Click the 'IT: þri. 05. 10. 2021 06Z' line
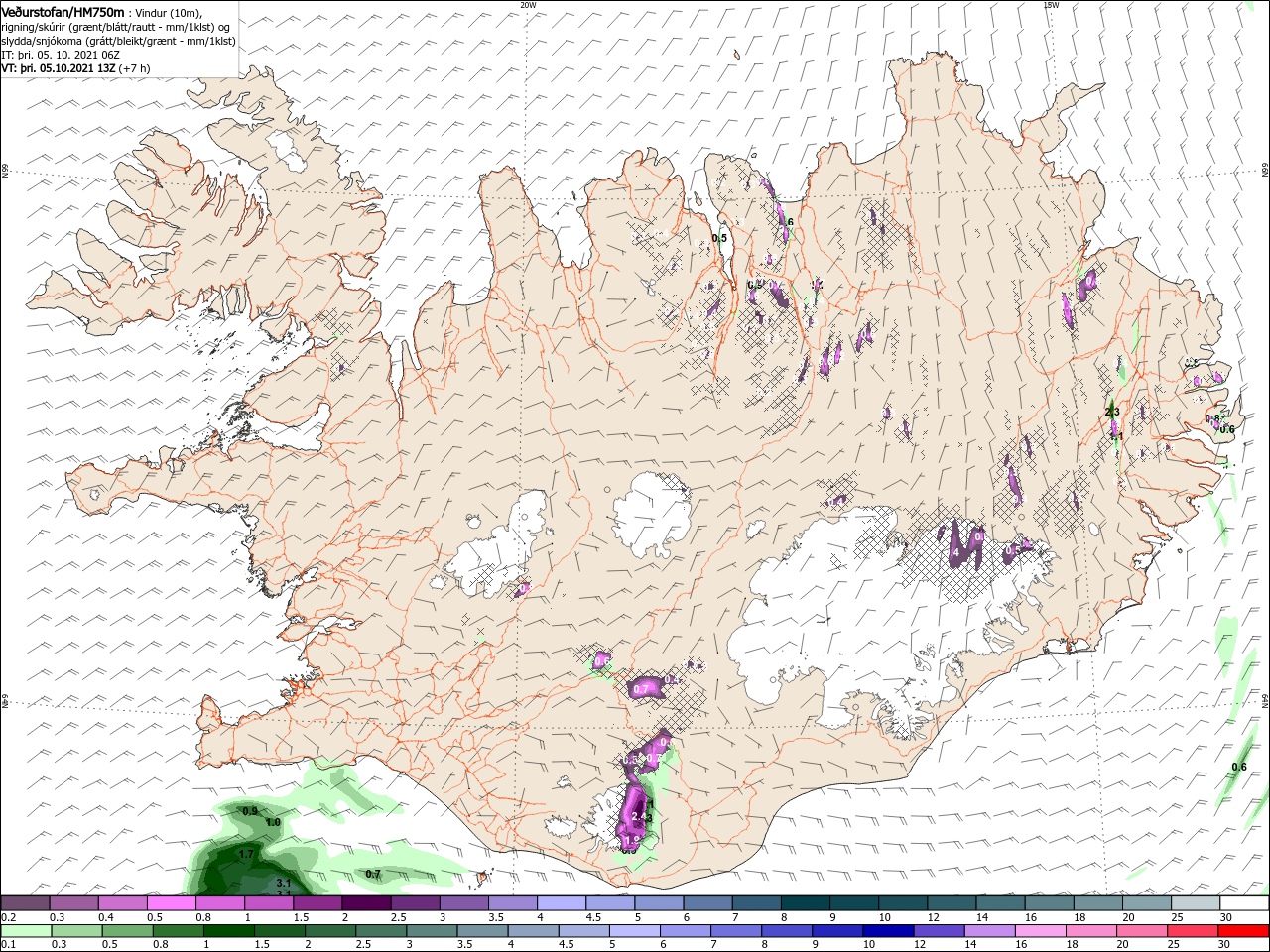The height and width of the screenshot is (952, 1270). pyautogui.click(x=63, y=55)
